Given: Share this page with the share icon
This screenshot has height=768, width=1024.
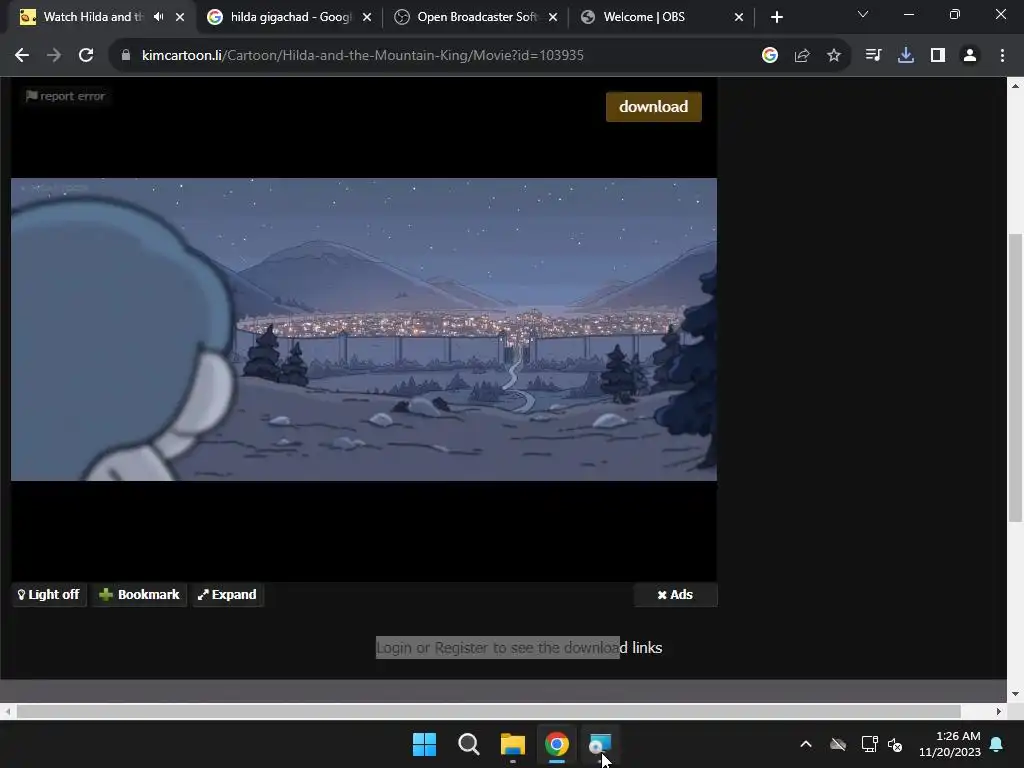Looking at the screenshot, I should click(x=802, y=56).
